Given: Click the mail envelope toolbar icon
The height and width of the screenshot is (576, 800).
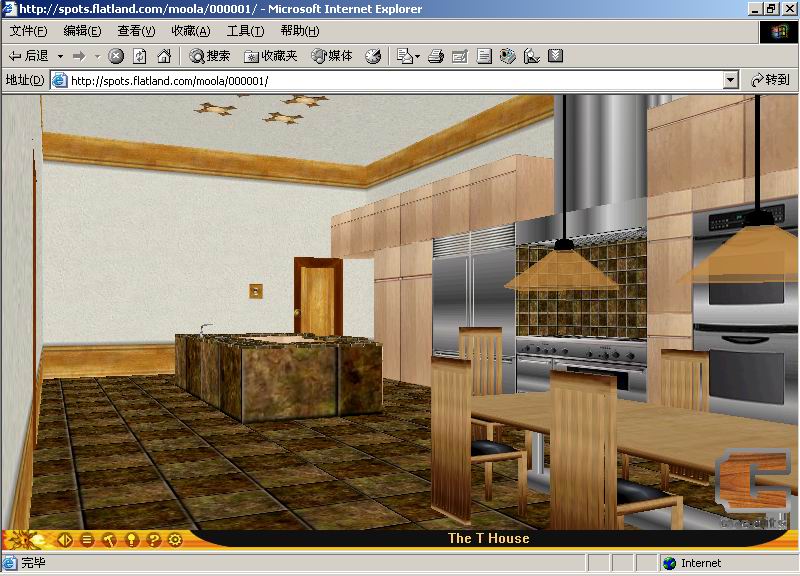Looking at the screenshot, I should pyautogui.click(x=405, y=56).
